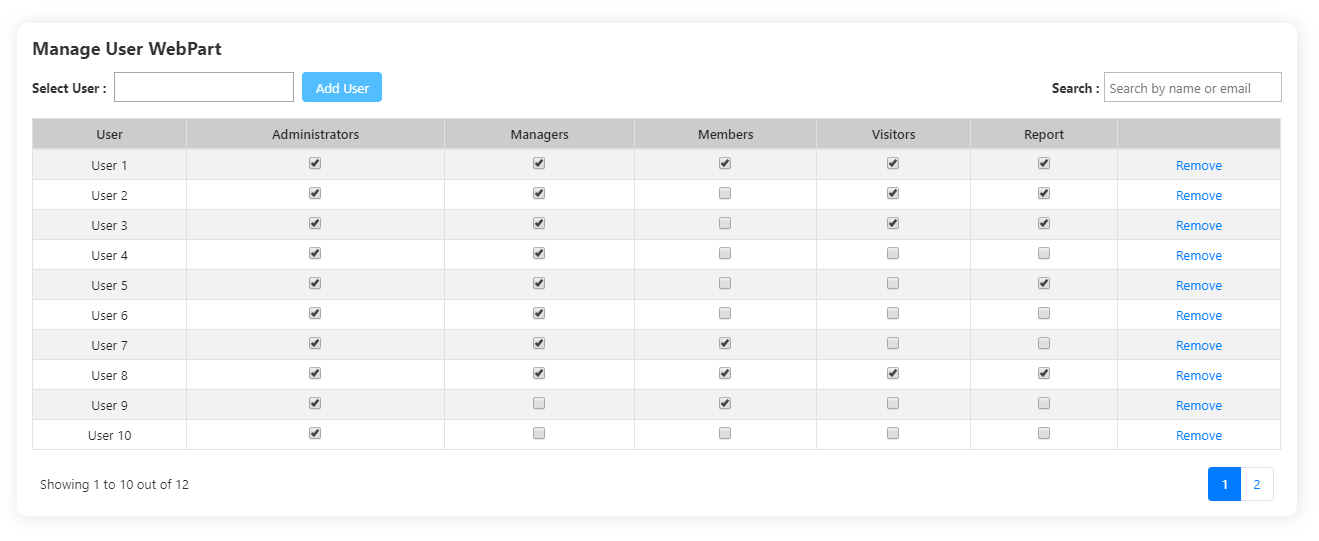This screenshot has width=1319, height=541.
Task: Go to page 2 of results
Action: [x=1257, y=484]
